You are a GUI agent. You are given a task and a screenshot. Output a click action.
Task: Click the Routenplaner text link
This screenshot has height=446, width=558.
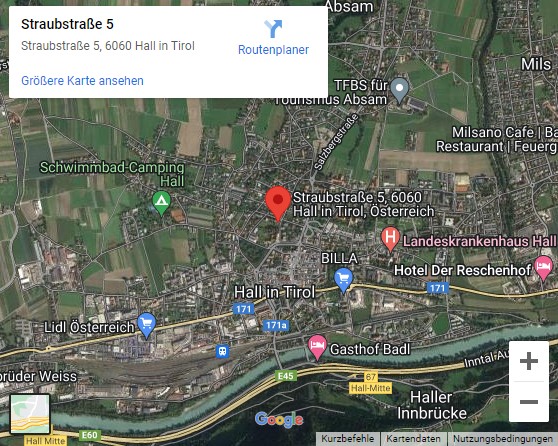click(273, 50)
